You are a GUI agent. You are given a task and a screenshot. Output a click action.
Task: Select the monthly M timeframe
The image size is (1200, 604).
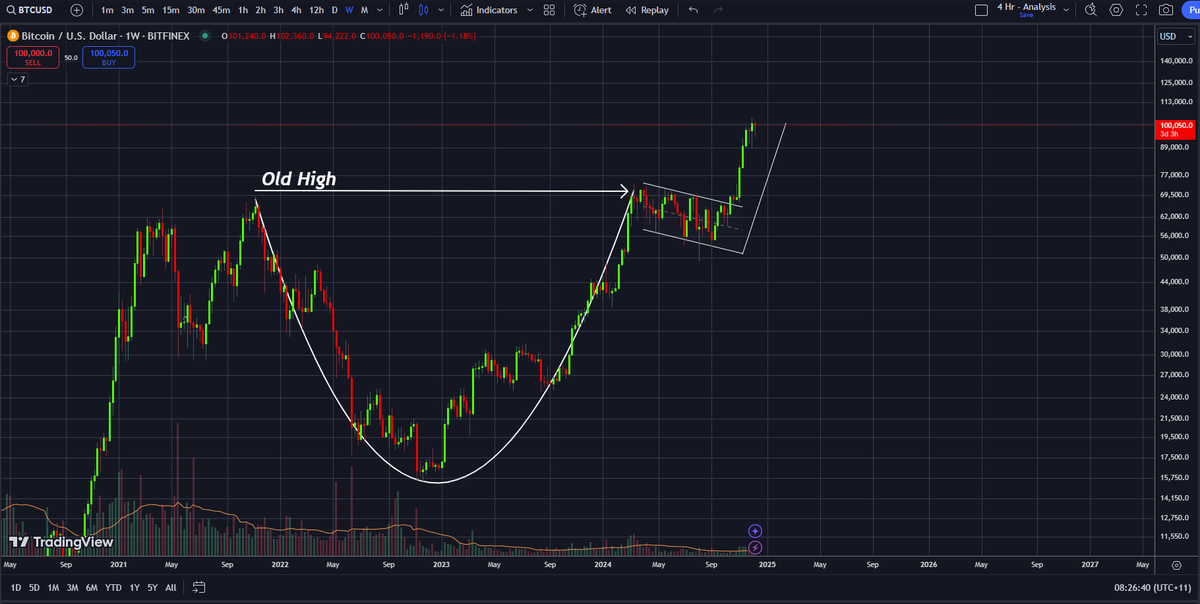click(x=364, y=10)
